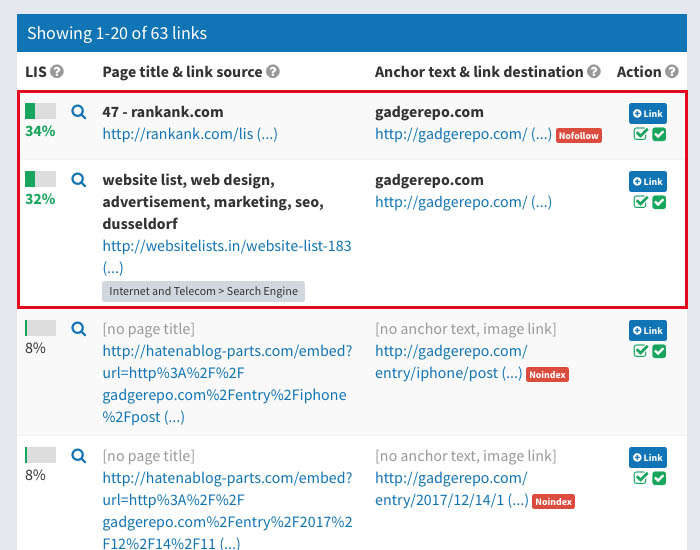Click the Link button for rankank.com row
The width and height of the screenshot is (700, 550).
click(648, 113)
